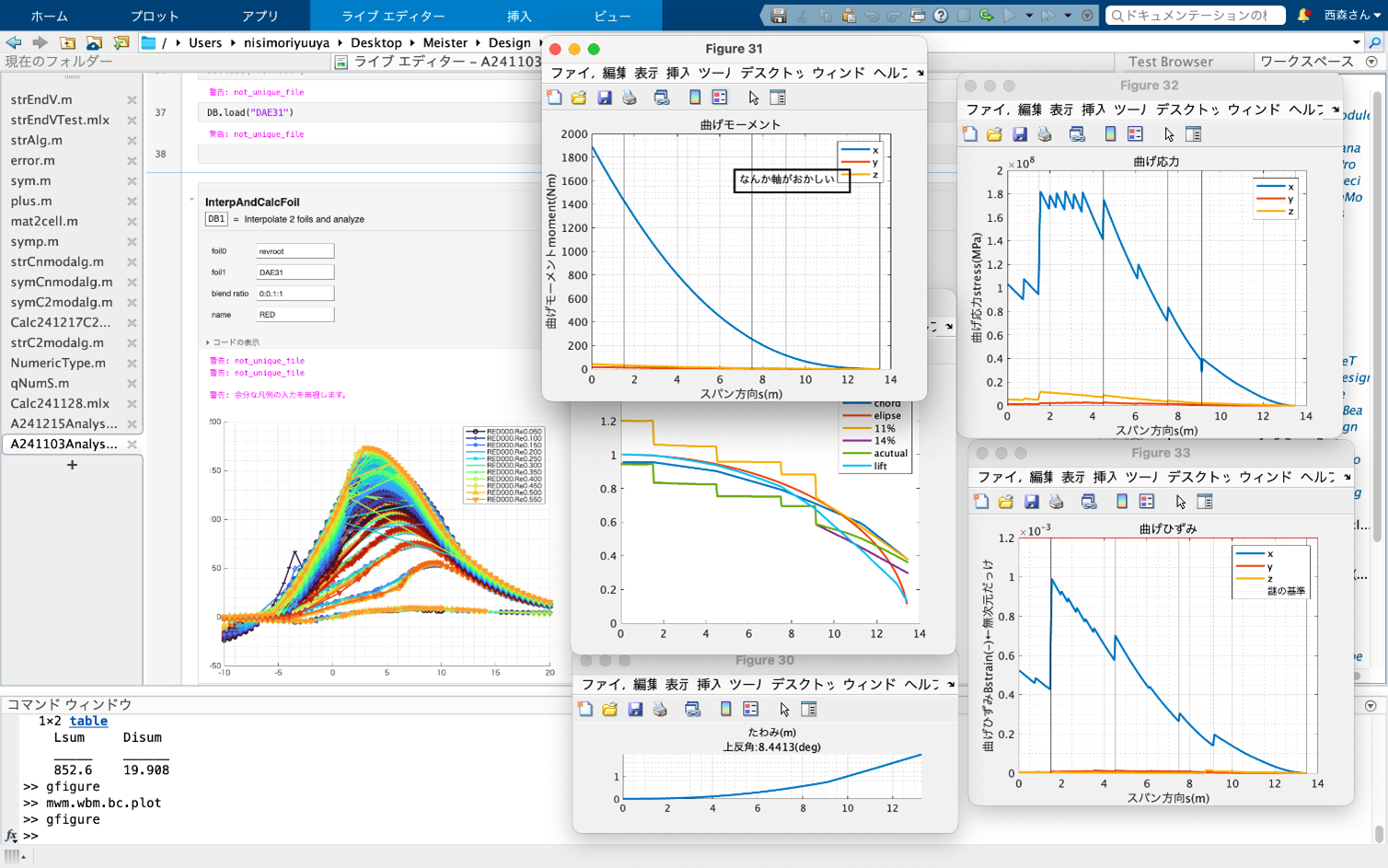Open 挿入 menu in Figure 33

point(1105,477)
